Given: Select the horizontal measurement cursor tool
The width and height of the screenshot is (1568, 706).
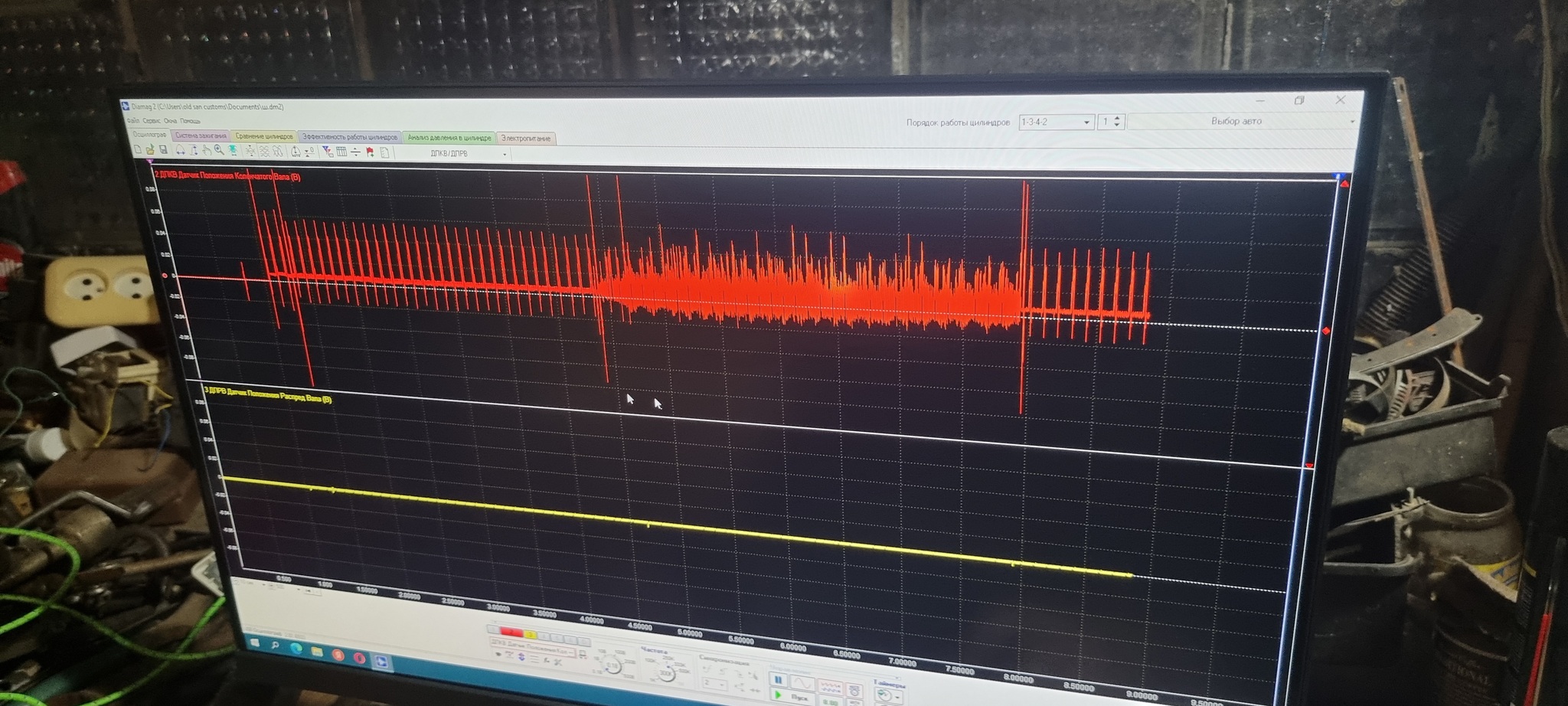Looking at the screenshot, I should click(180, 150).
